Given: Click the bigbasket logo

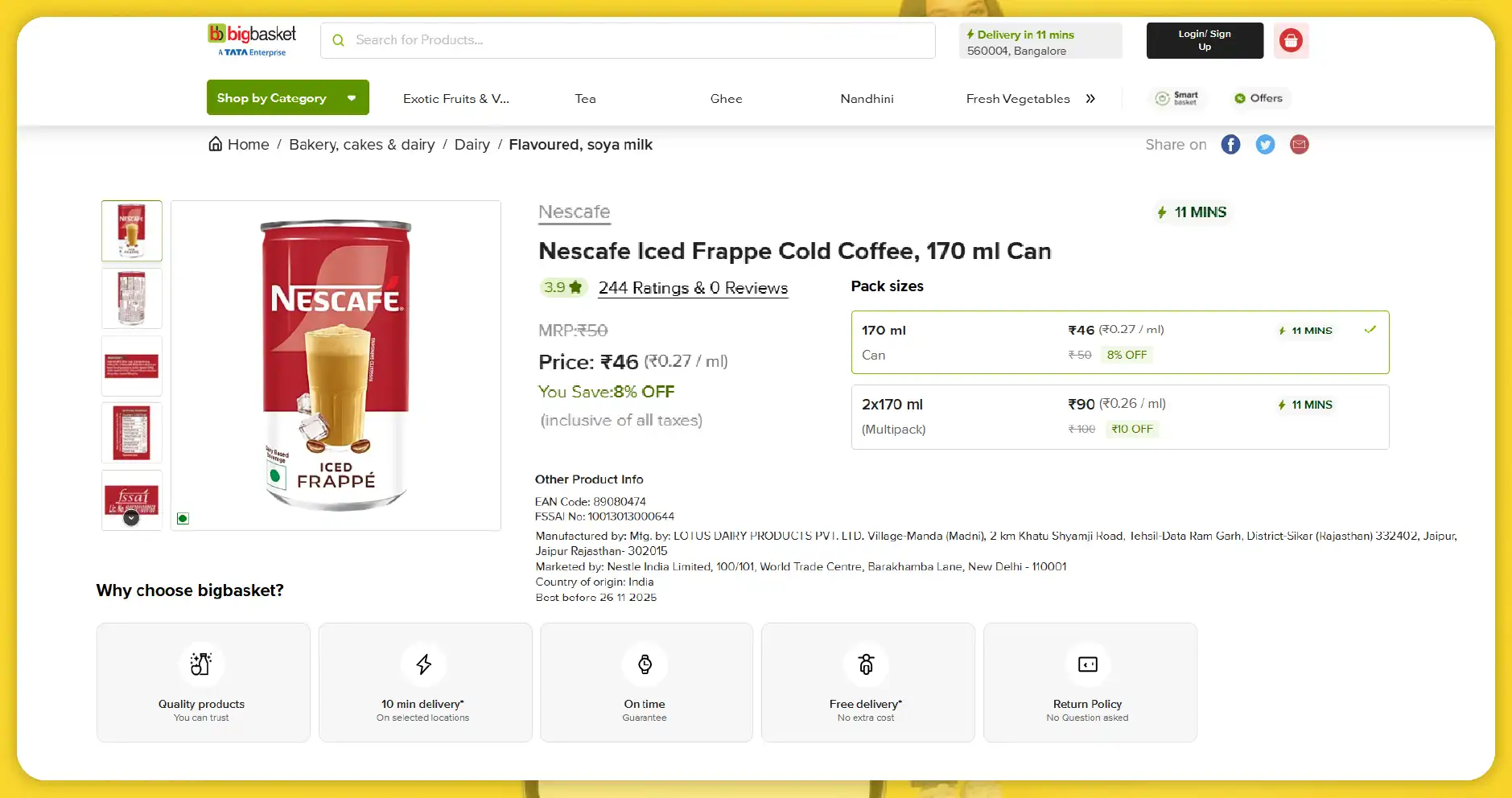Looking at the screenshot, I should pyautogui.click(x=252, y=39).
